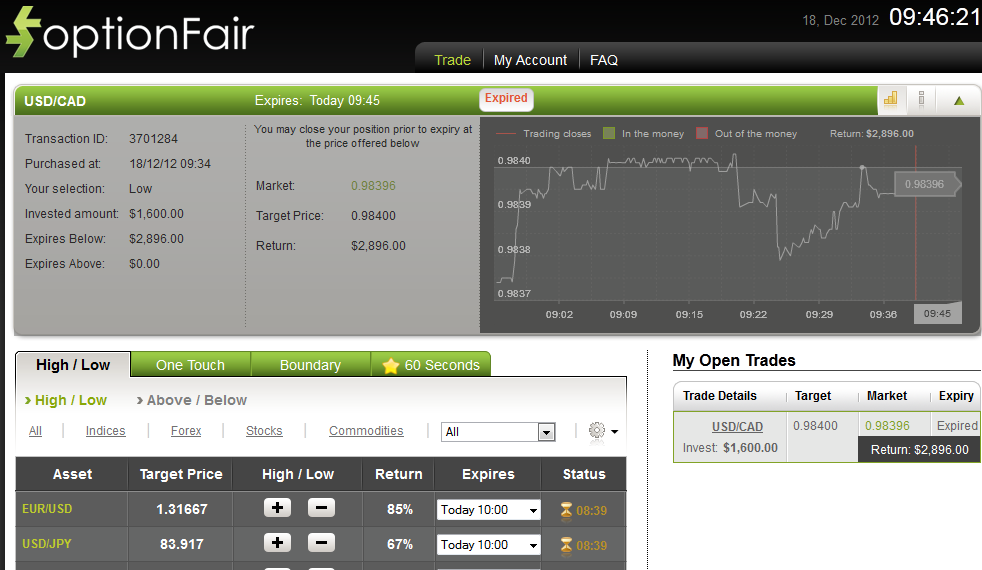Open the gear settings menu

coord(603,431)
